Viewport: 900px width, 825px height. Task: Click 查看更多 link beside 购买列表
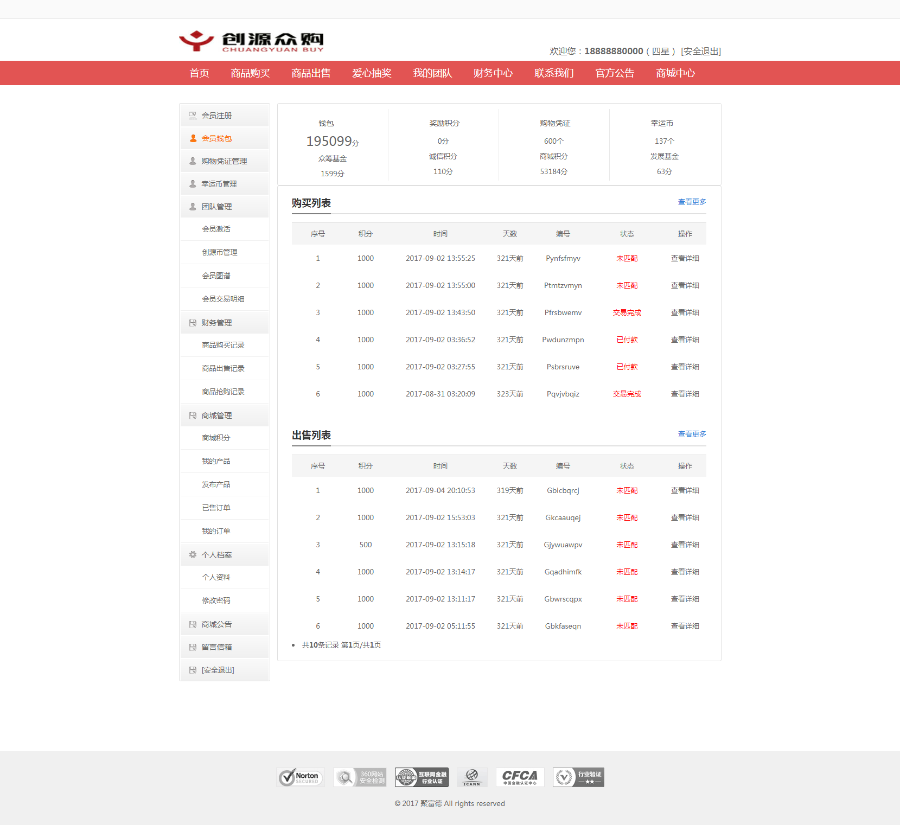[692, 202]
